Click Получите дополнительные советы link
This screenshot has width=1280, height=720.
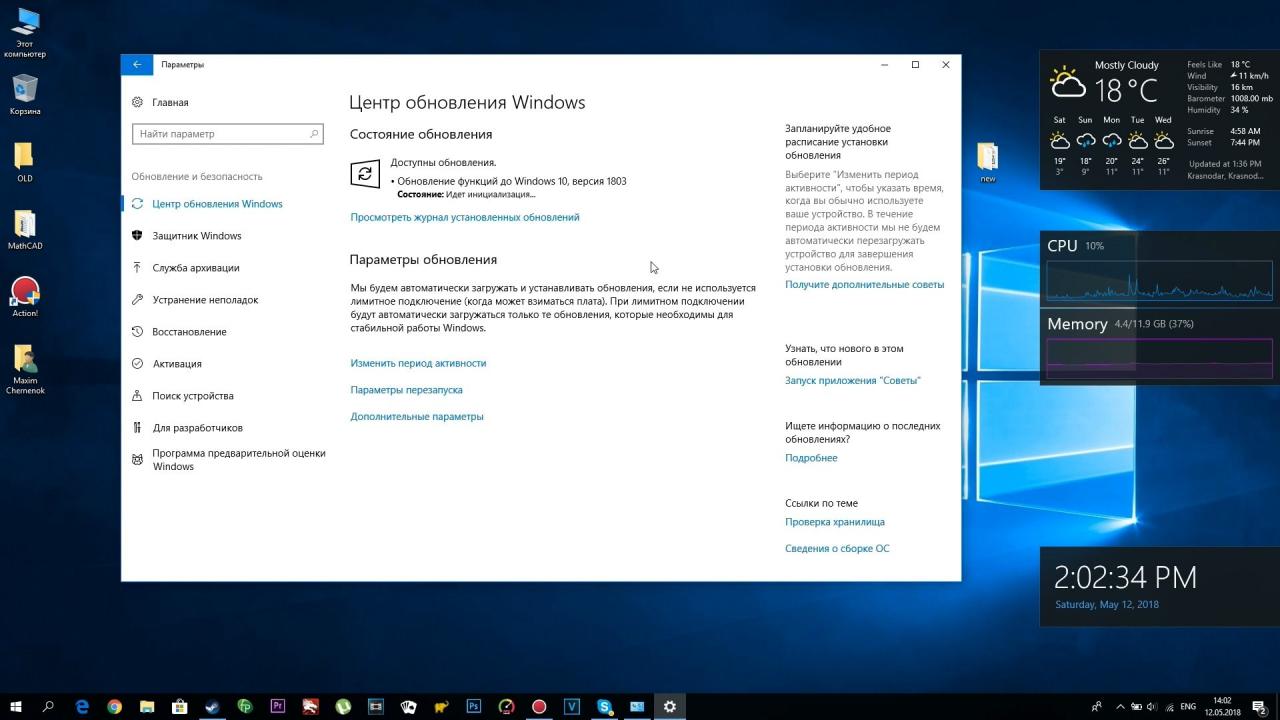point(864,284)
